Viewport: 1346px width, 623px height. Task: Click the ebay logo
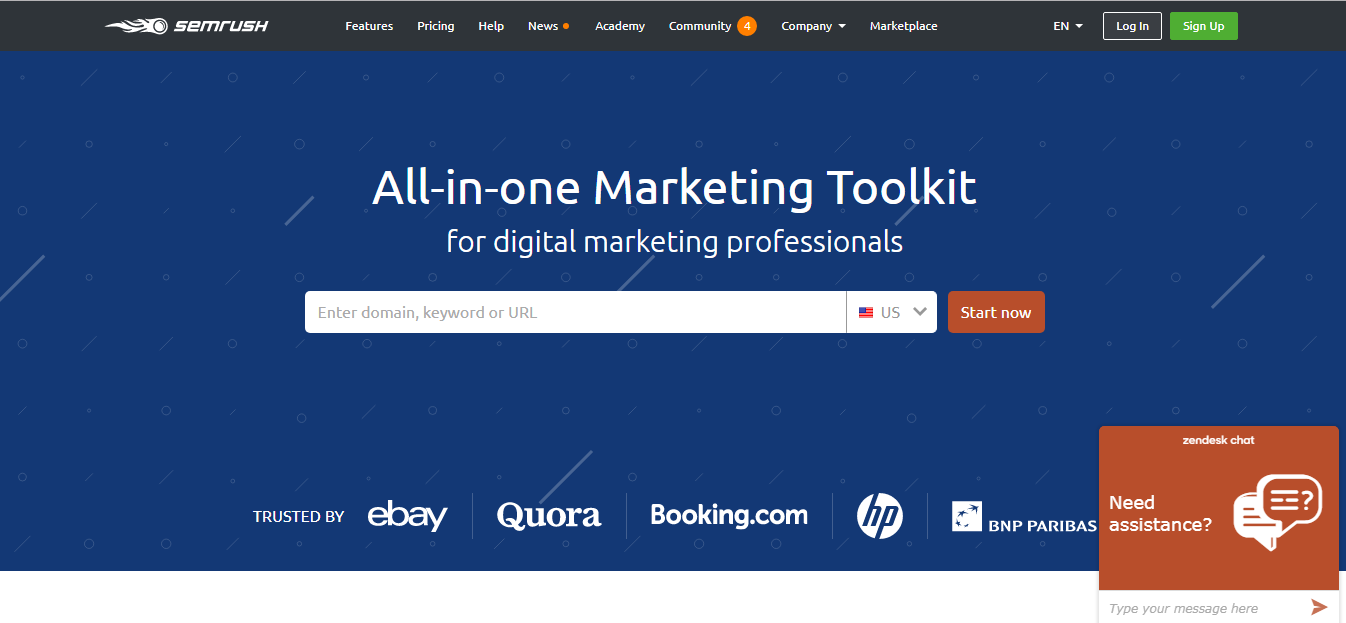[407, 515]
